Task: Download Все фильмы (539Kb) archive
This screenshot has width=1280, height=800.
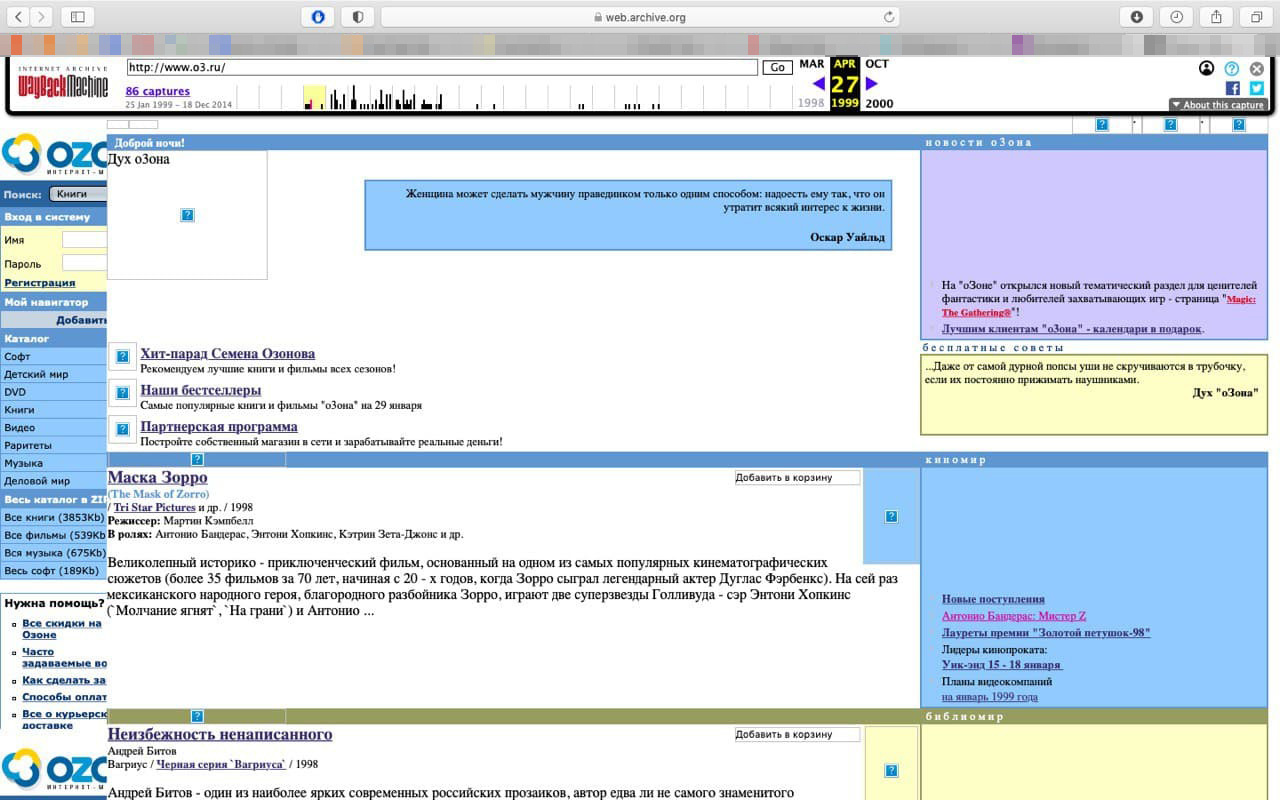Action: [x=53, y=535]
